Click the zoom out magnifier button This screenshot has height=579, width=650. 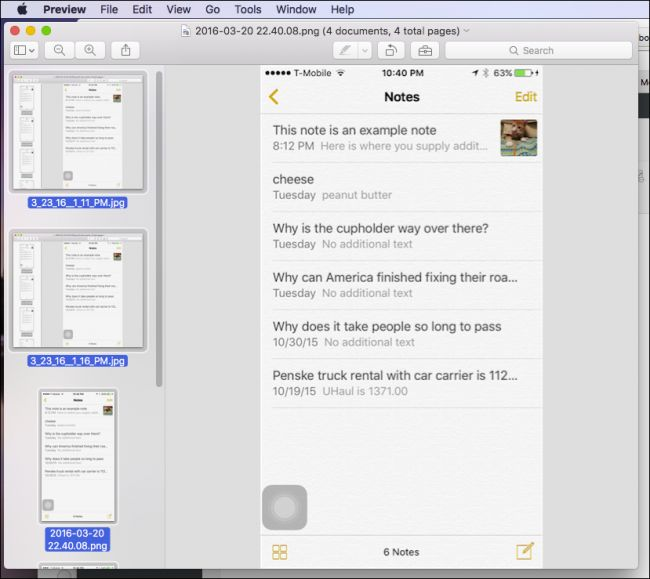coord(59,51)
